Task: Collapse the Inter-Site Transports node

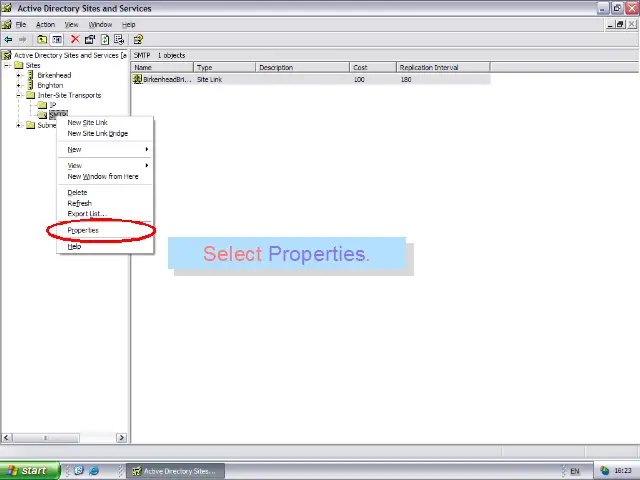Action: (x=18, y=95)
